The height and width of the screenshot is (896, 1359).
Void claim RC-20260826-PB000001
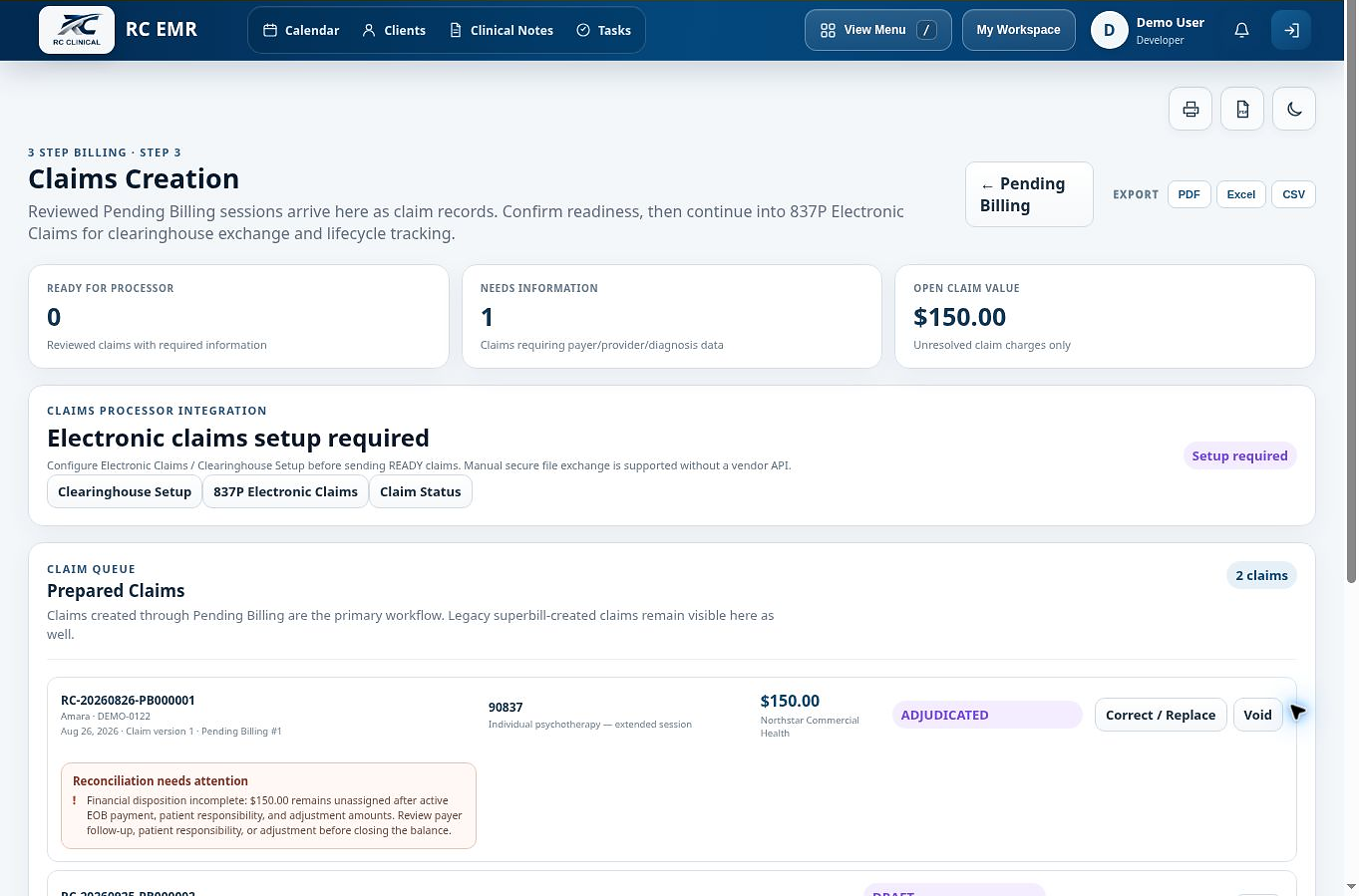tap(1257, 715)
